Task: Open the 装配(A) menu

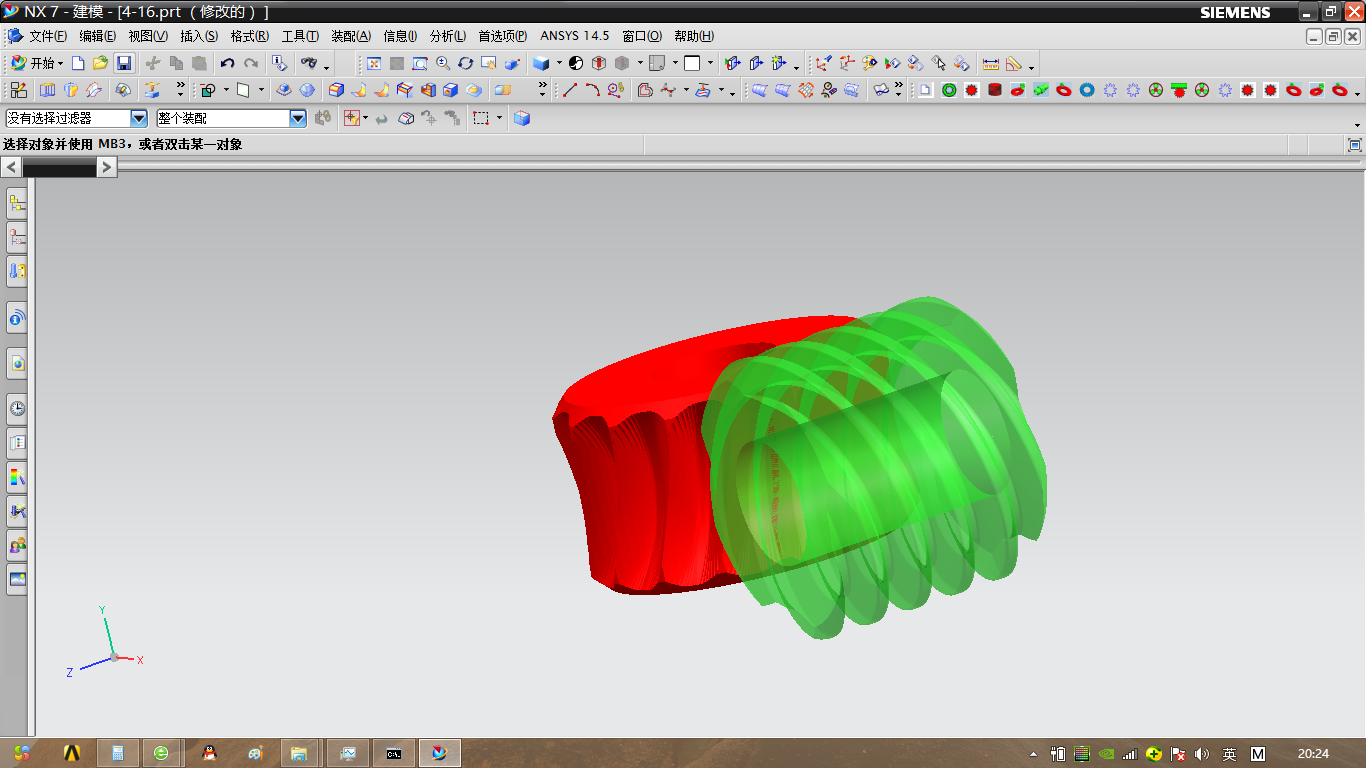Action: [x=350, y=36]
